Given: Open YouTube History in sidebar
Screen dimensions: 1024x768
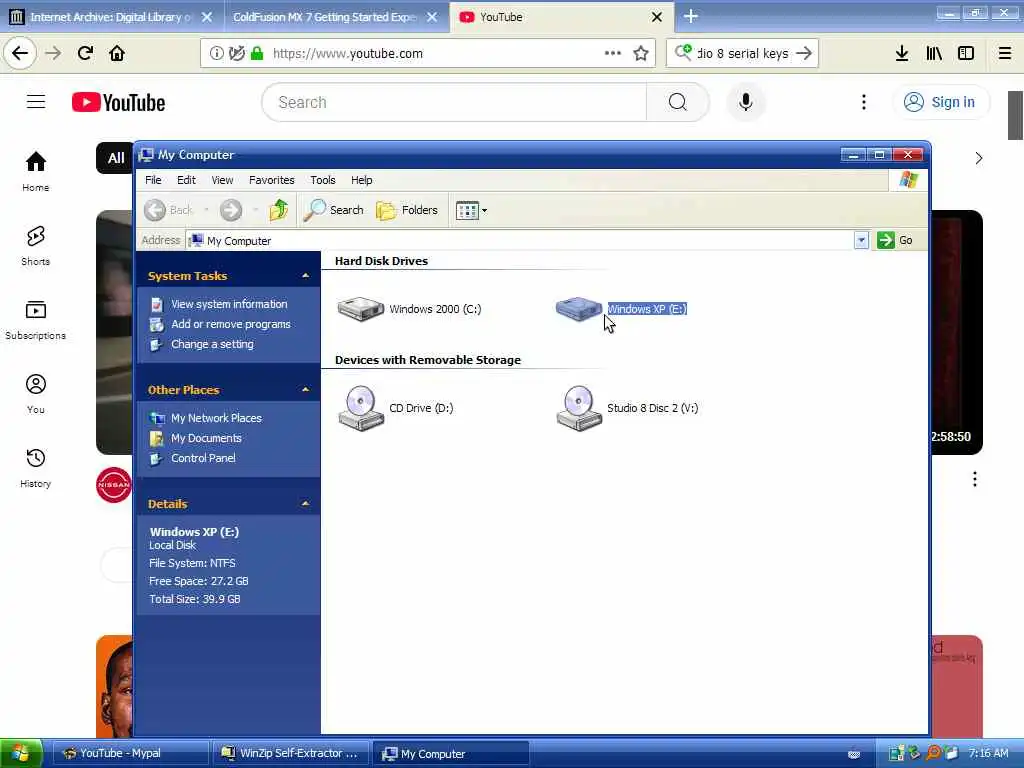Looking at the screenshot, I should coord(35,468).
